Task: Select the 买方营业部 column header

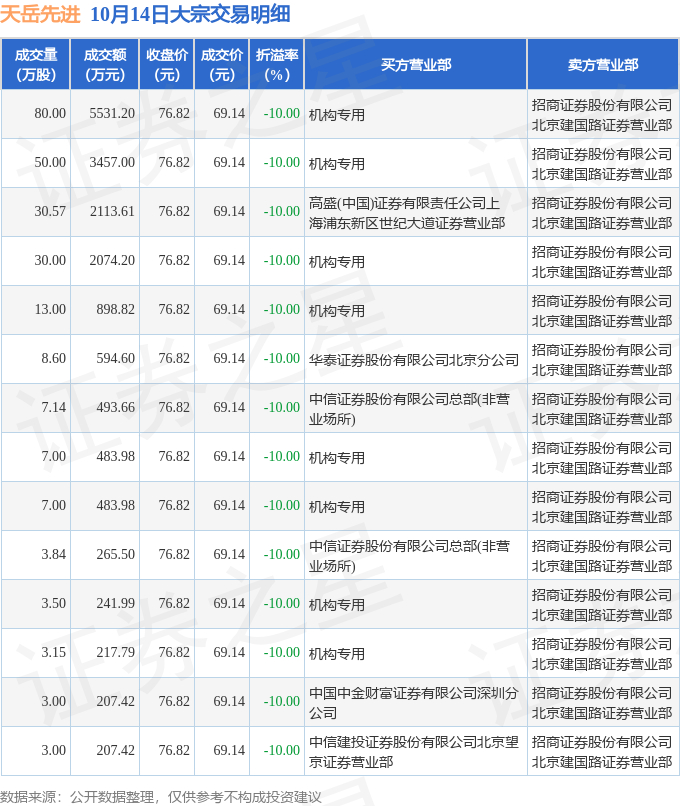Action: (x=416, y=65)
